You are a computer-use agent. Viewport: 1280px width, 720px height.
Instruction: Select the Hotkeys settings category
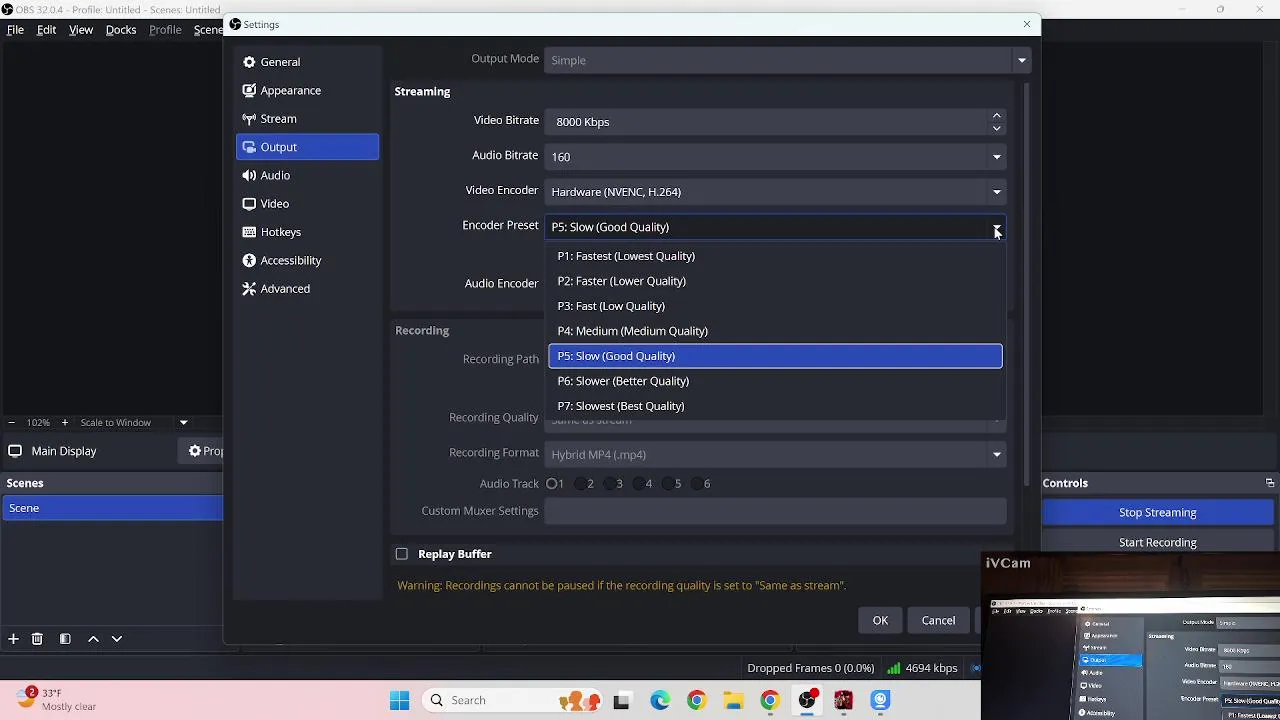[307, 232]
